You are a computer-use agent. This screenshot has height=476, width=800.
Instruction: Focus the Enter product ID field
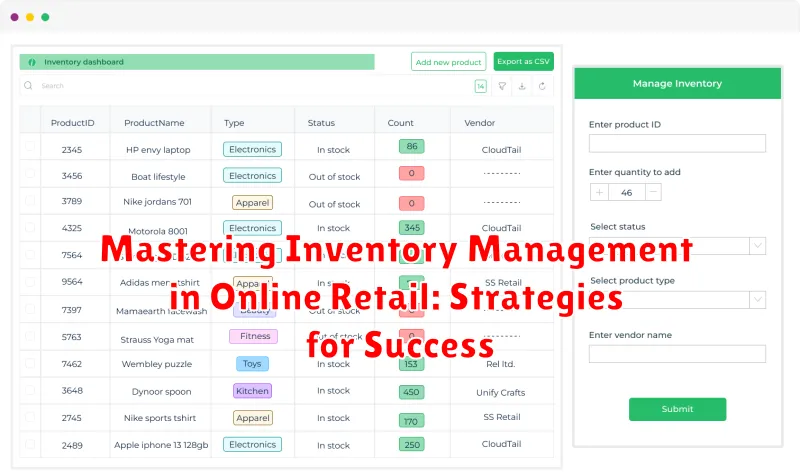coord(677,144)
